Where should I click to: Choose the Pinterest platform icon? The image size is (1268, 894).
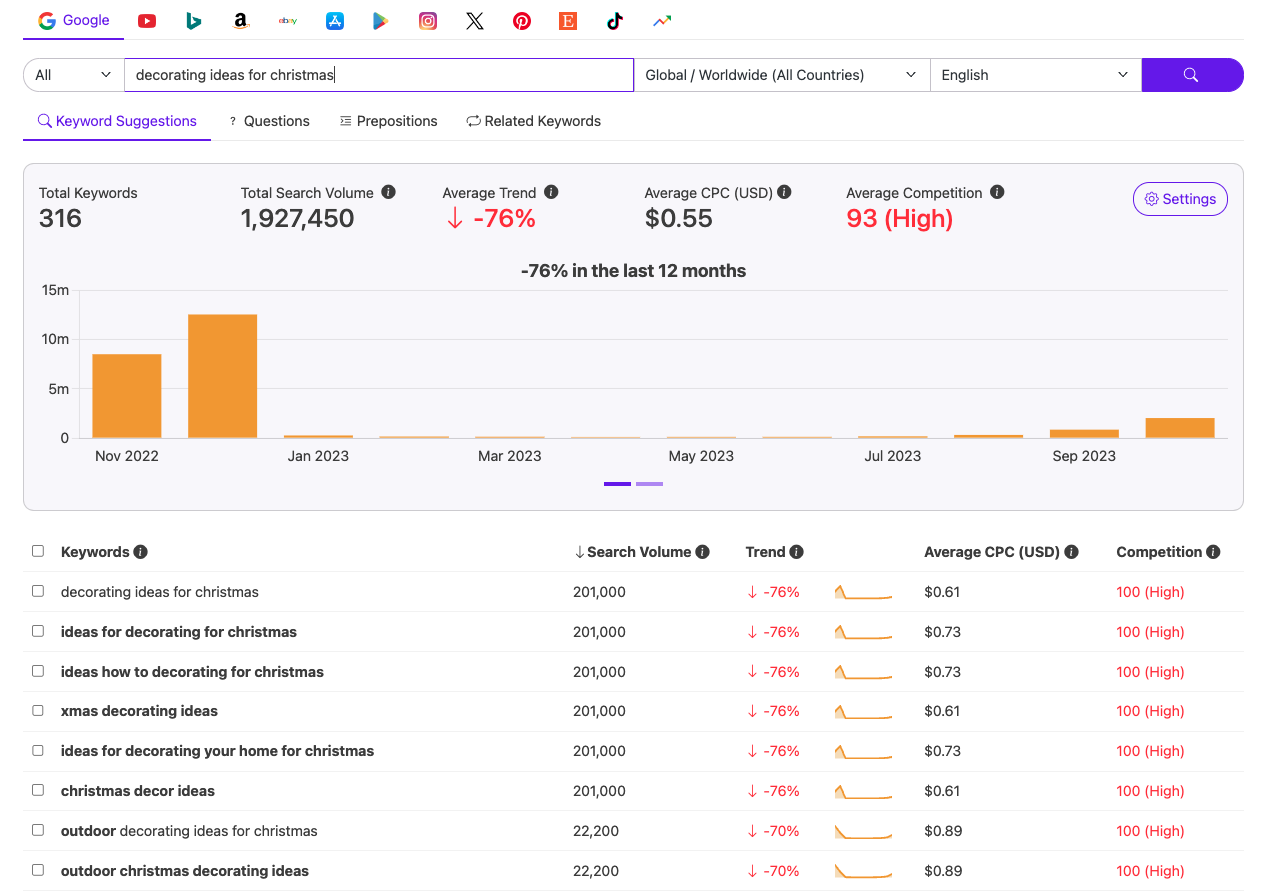point(522,21)
